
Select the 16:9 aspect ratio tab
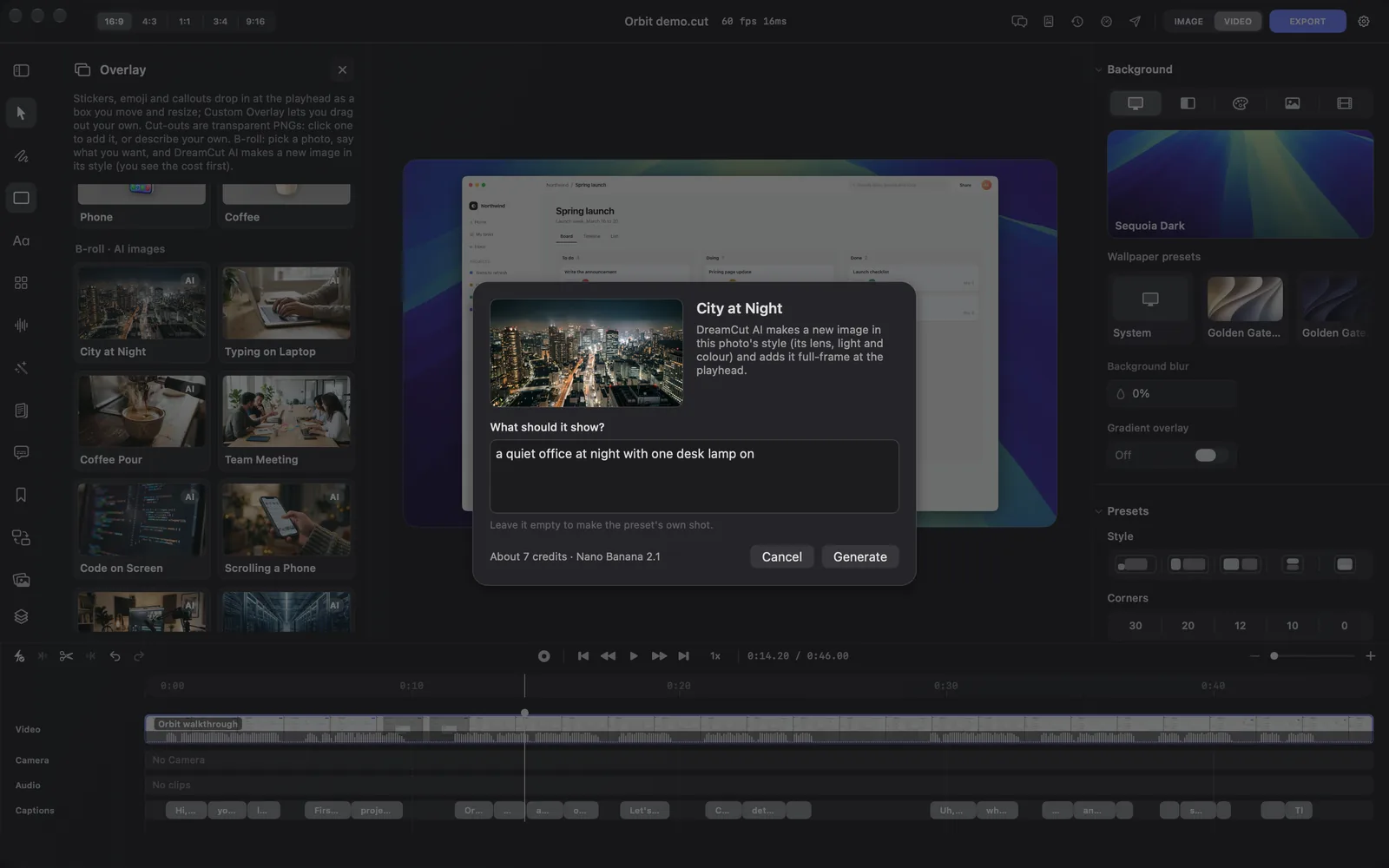(x=114, y=22)
